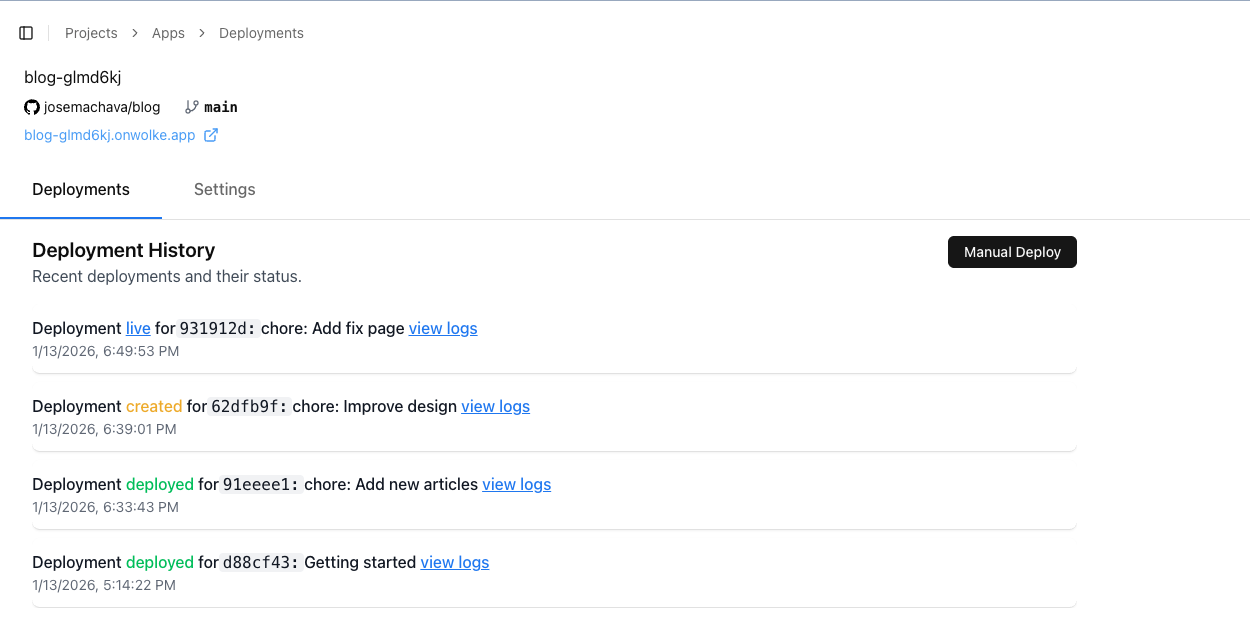Select Deployments breadcrumb item
Image resolution: width=1250 pixels, height=637 pixels.
(x=261, y=33)
